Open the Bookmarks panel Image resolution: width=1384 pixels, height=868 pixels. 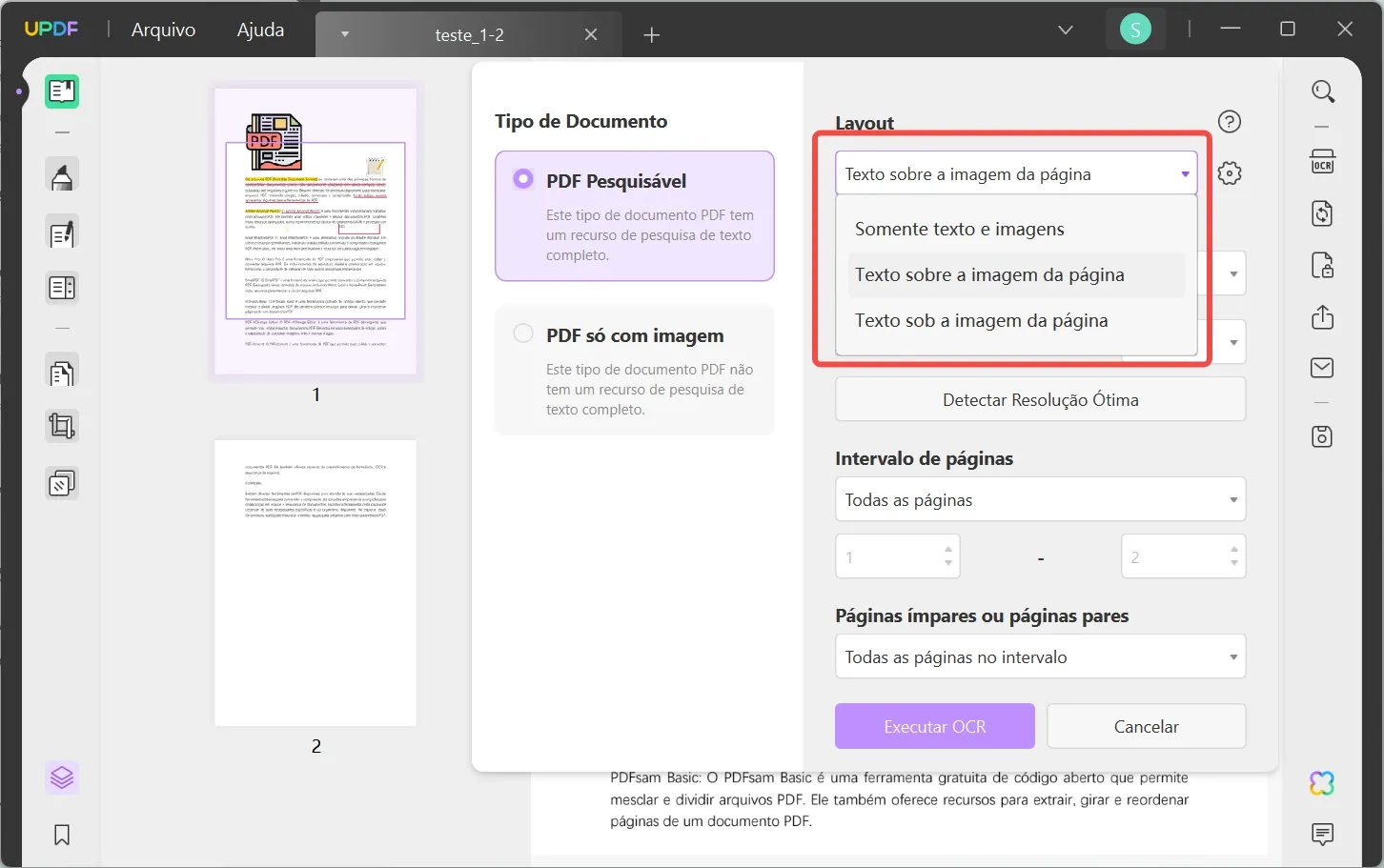pos(62,835)
